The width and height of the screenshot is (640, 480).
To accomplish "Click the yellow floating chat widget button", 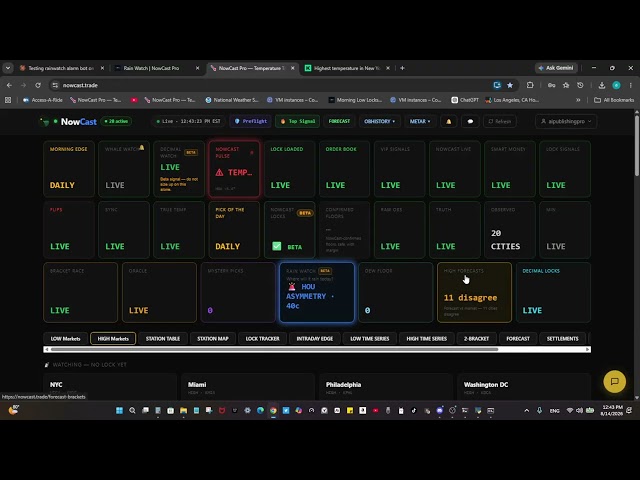I will tap(614, 381).
